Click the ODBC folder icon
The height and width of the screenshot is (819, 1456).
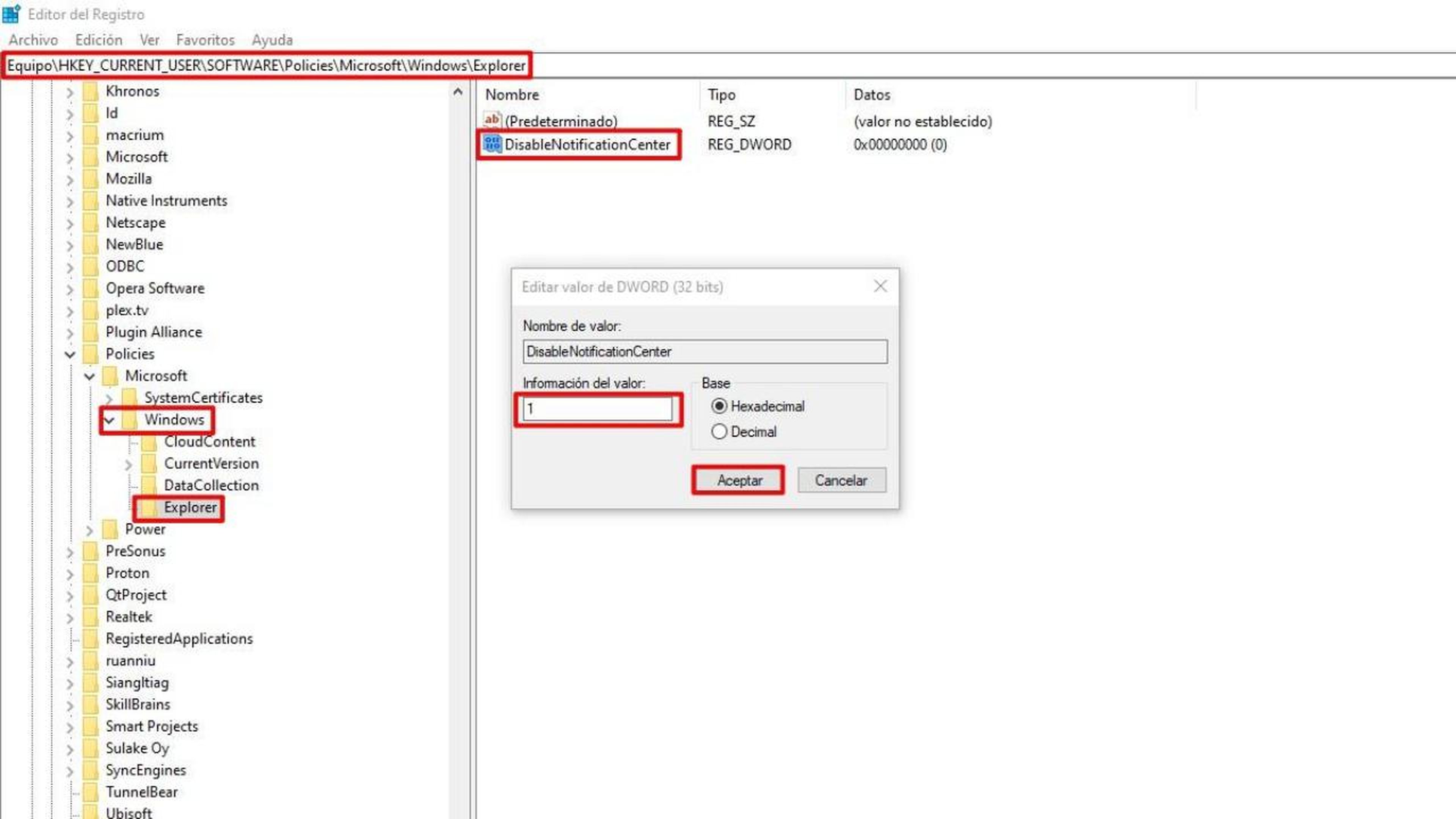tap(91, 266)
